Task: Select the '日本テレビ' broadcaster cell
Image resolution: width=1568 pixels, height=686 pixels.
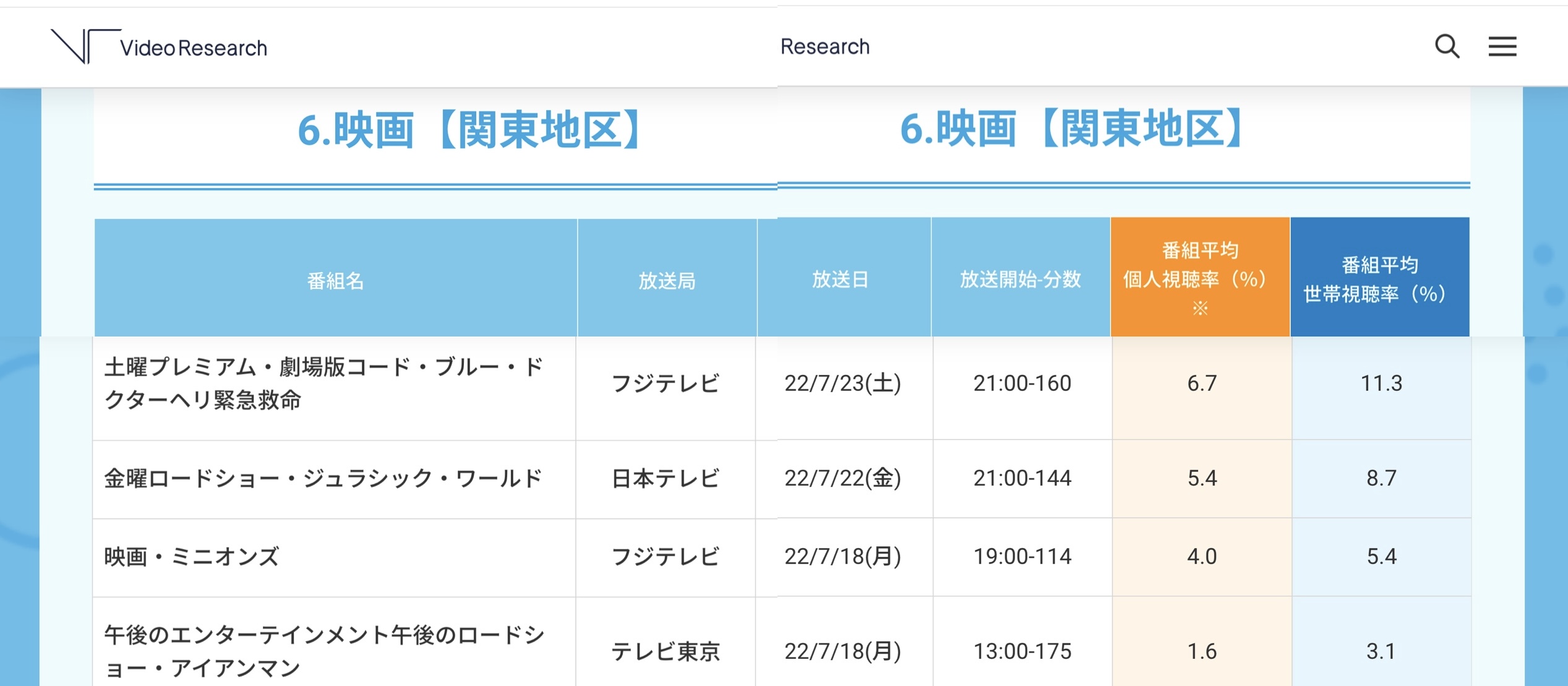Action: [666, 478]
